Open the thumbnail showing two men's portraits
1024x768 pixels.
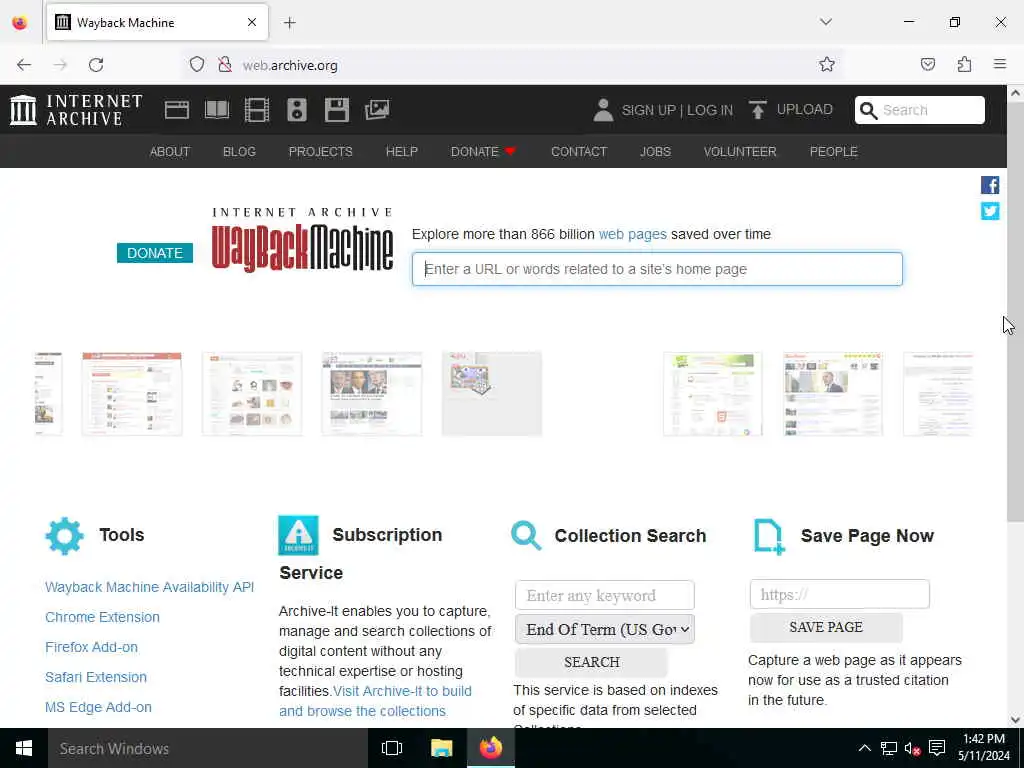(372, 394)
